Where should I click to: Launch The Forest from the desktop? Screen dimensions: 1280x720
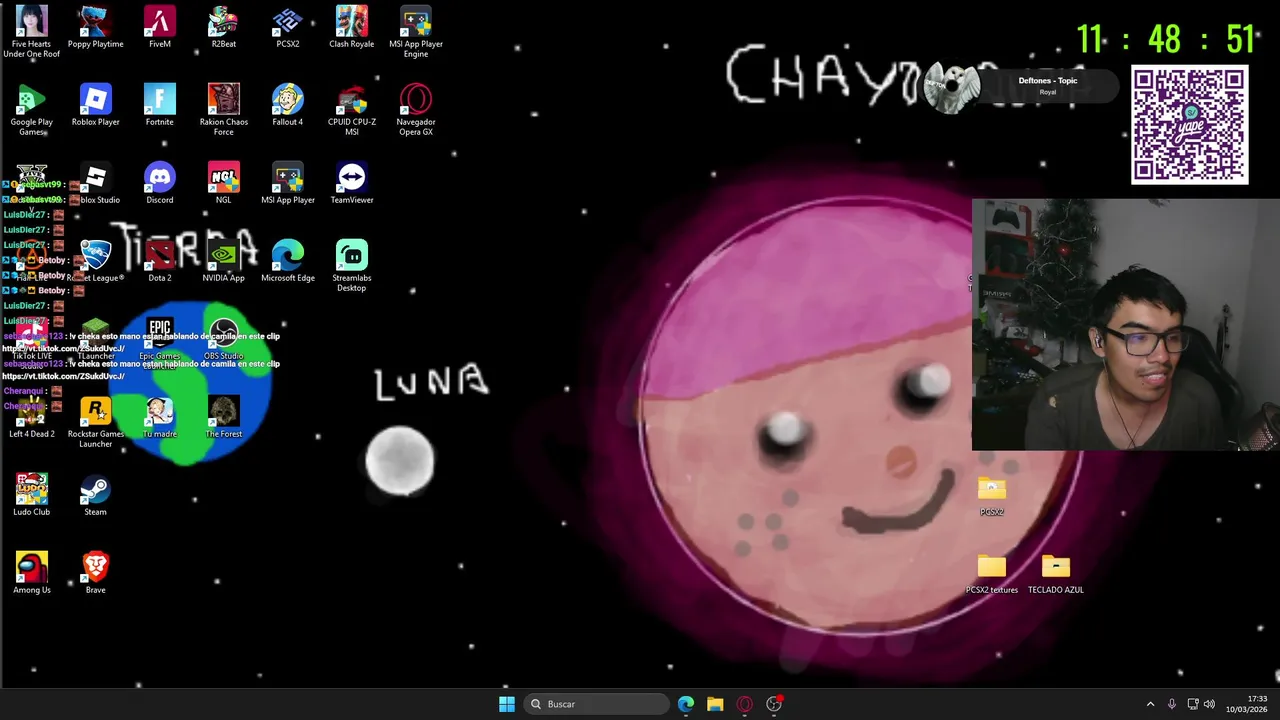(224, 417)
